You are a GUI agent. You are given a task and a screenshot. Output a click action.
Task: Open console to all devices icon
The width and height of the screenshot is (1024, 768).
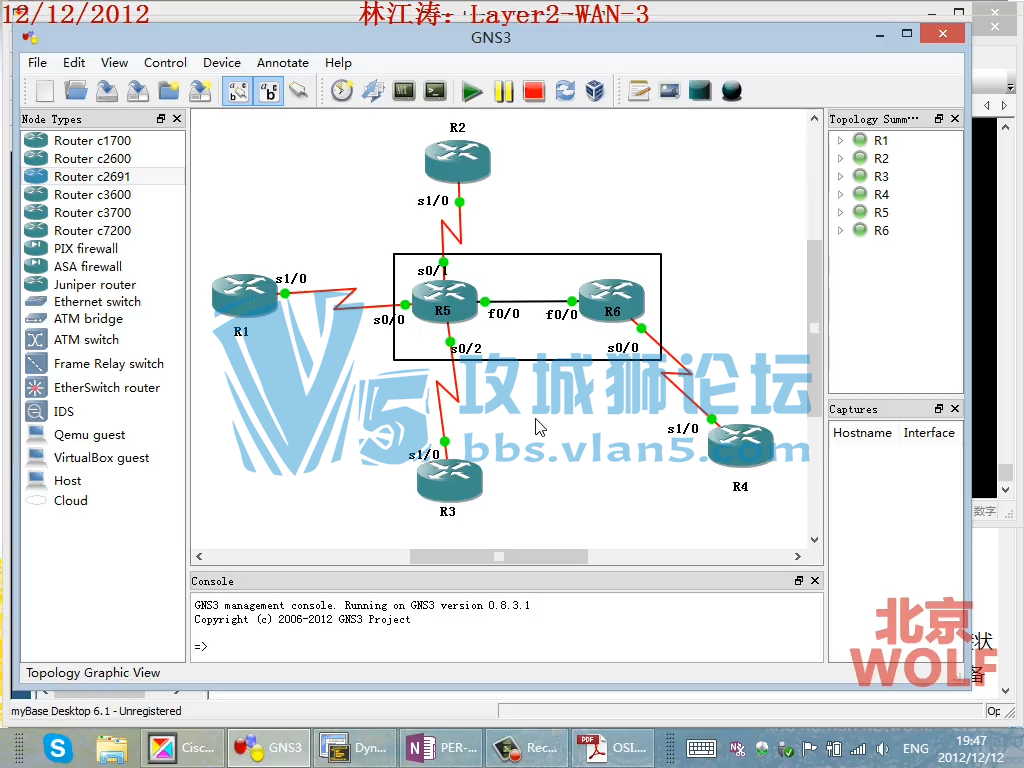435,92
